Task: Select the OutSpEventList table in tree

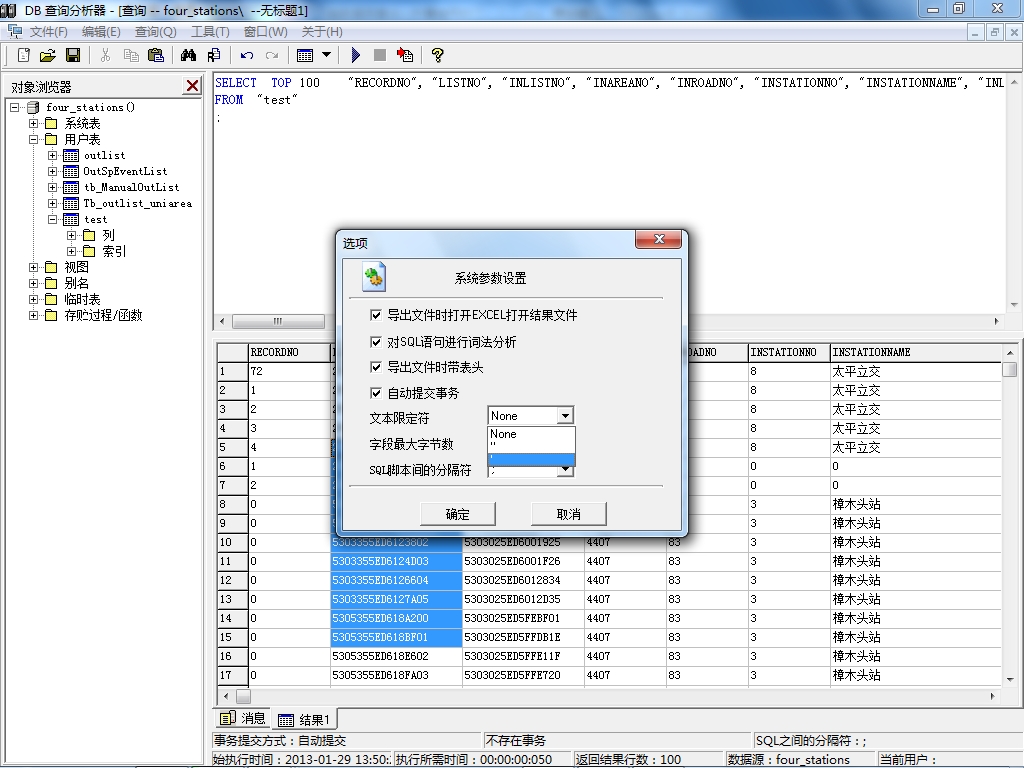Action: point(125,171)
